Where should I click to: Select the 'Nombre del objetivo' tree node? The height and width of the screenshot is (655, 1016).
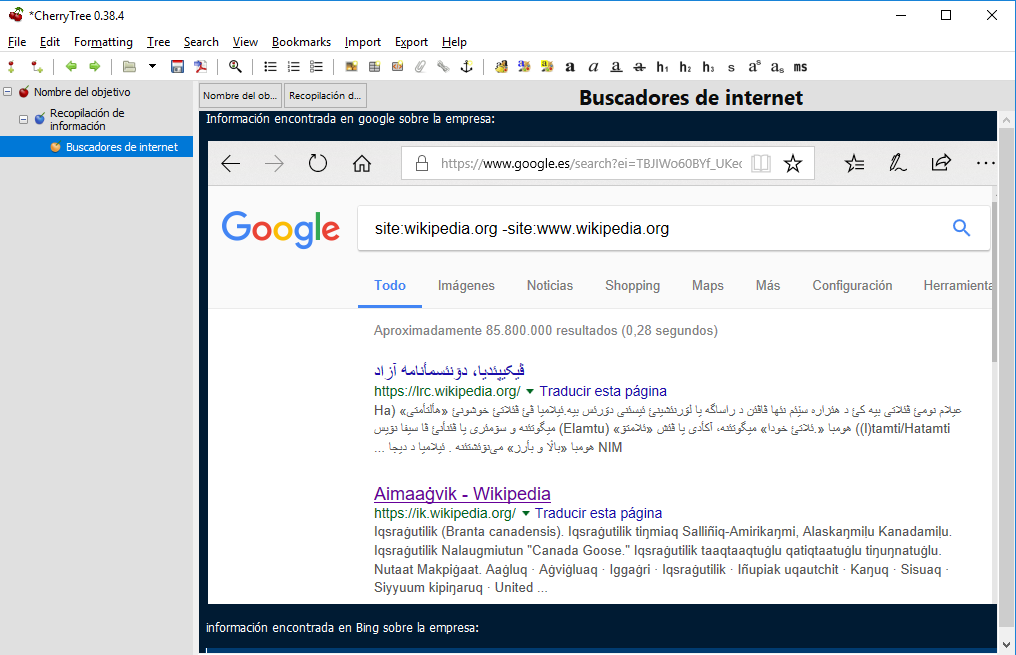coord(82,92)
